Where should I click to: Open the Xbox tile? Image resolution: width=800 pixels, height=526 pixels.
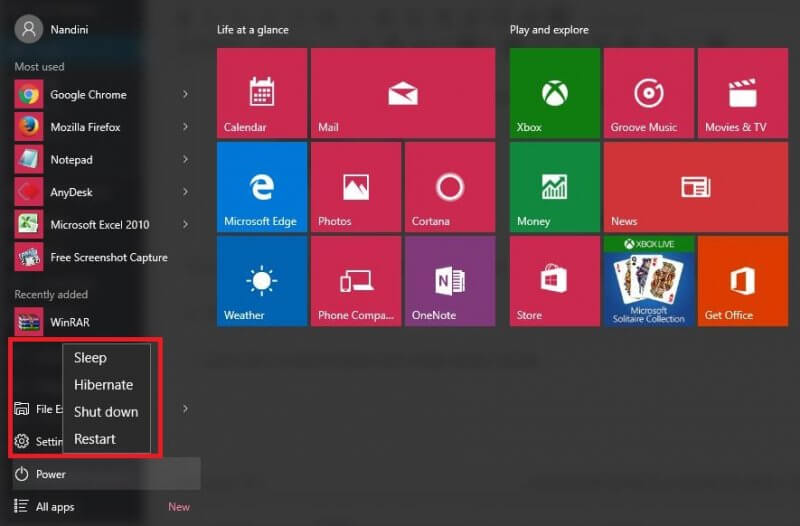pos(555,93)
